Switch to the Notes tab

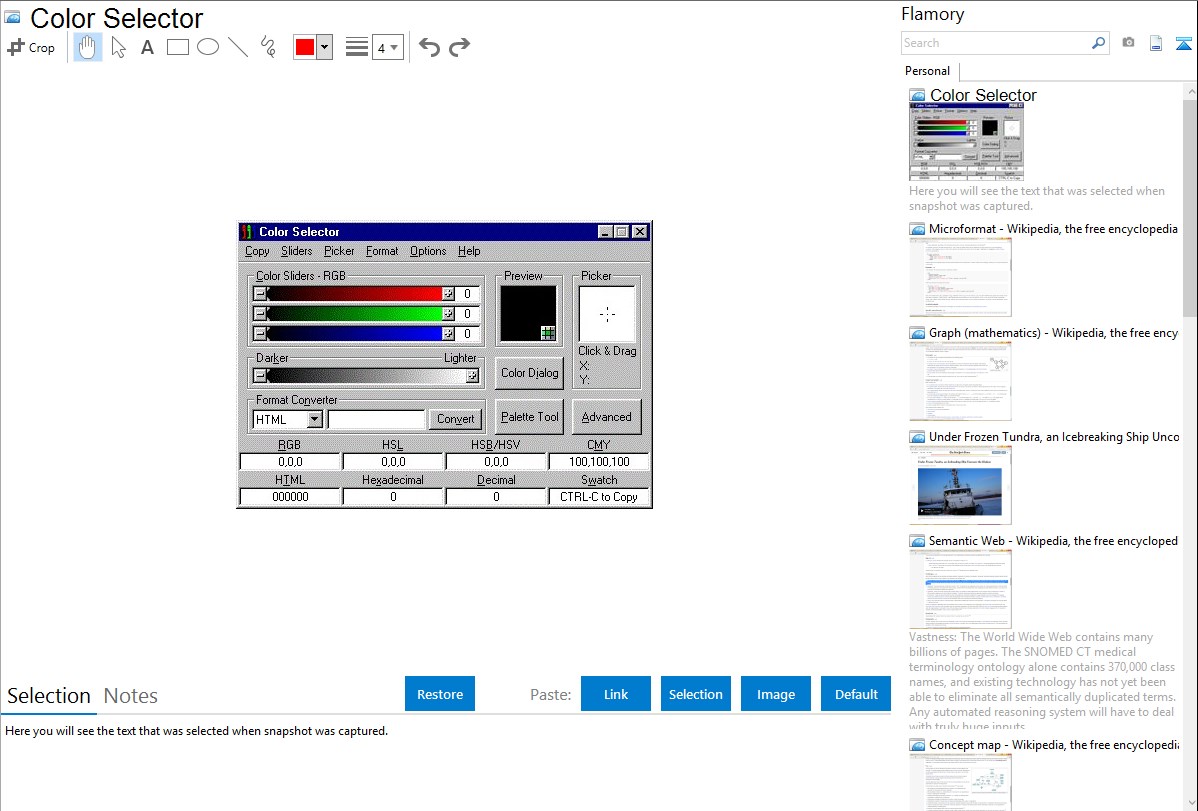(131, 696)
